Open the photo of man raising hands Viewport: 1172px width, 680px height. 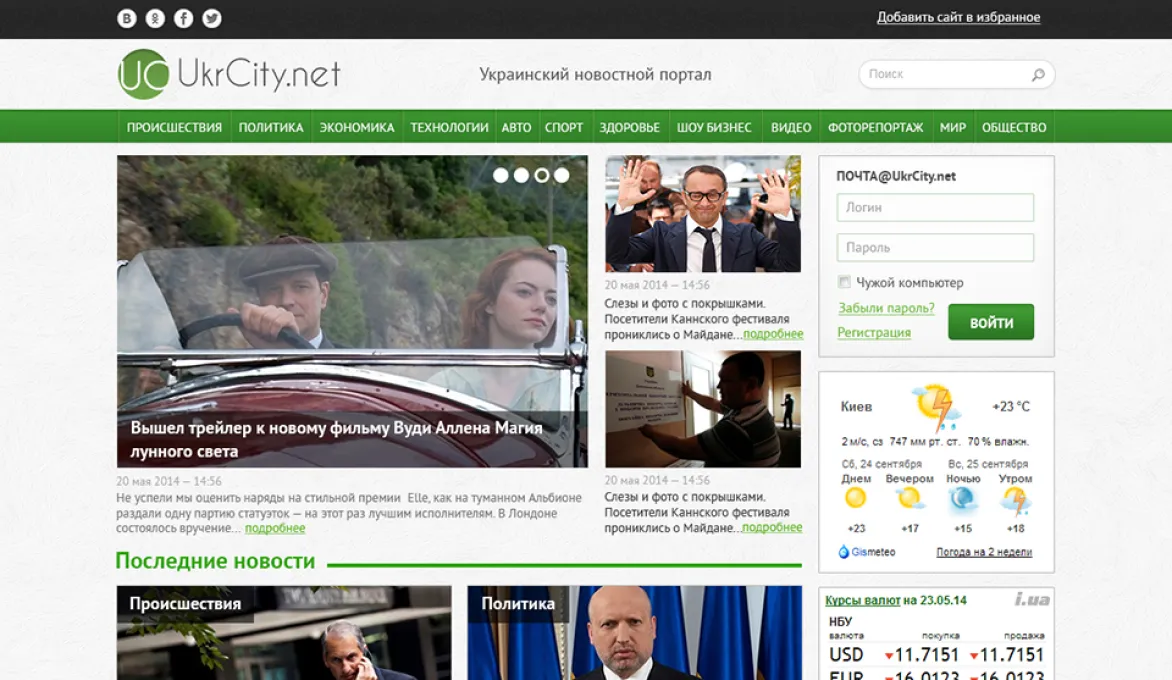(x=703, y=214)
